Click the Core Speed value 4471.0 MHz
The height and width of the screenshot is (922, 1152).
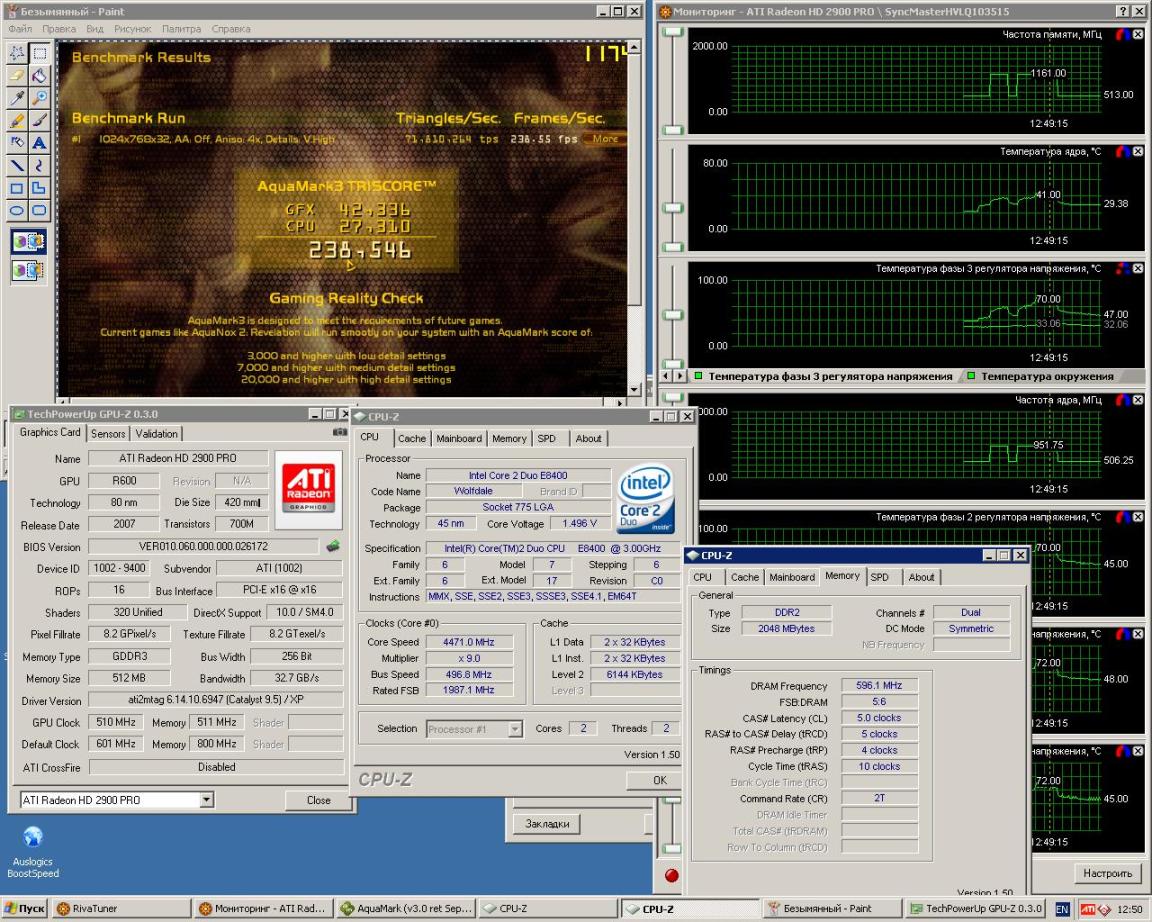pos(469,642)
